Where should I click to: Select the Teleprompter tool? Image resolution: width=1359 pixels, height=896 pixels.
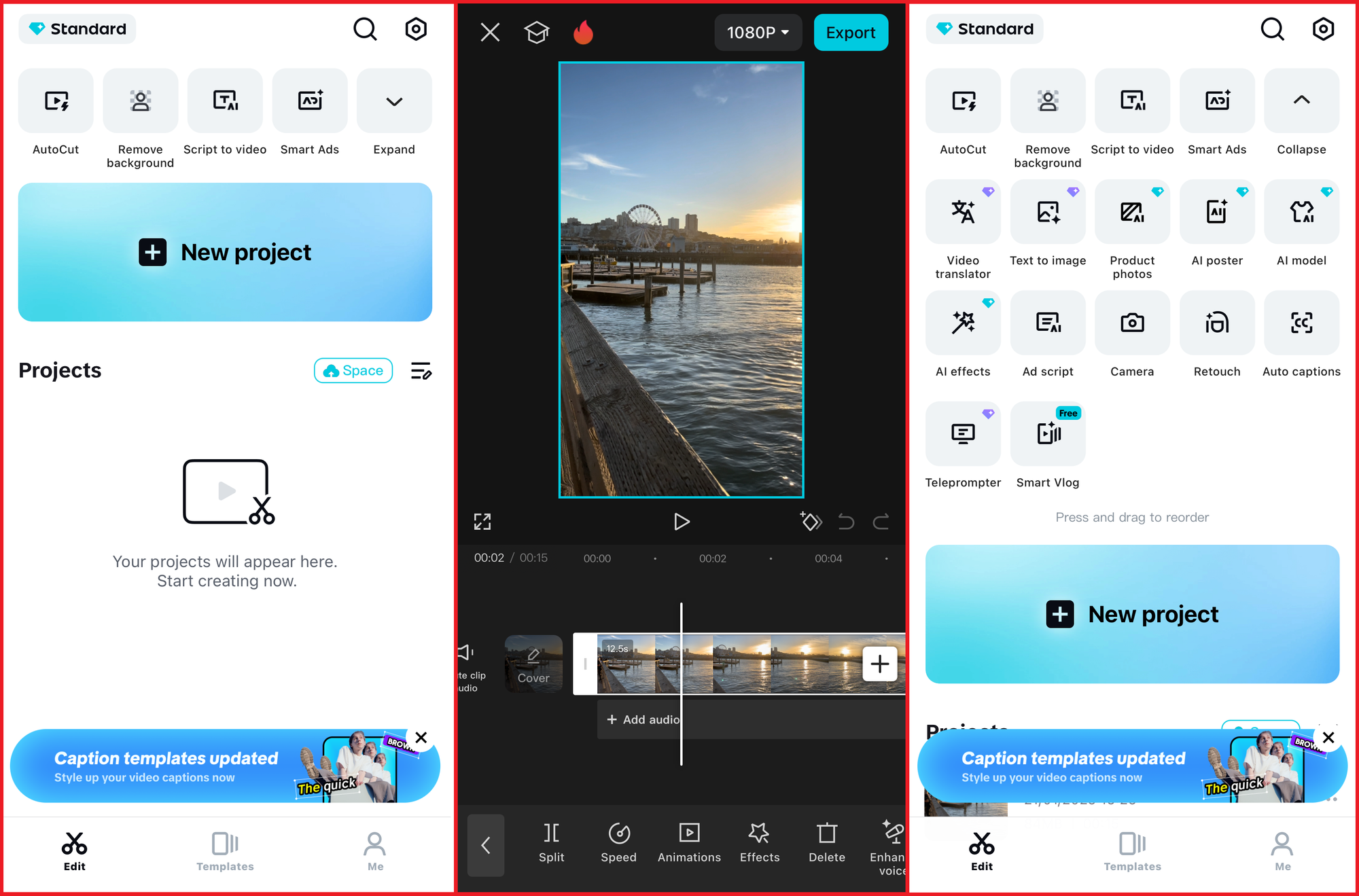click(962, 433)
